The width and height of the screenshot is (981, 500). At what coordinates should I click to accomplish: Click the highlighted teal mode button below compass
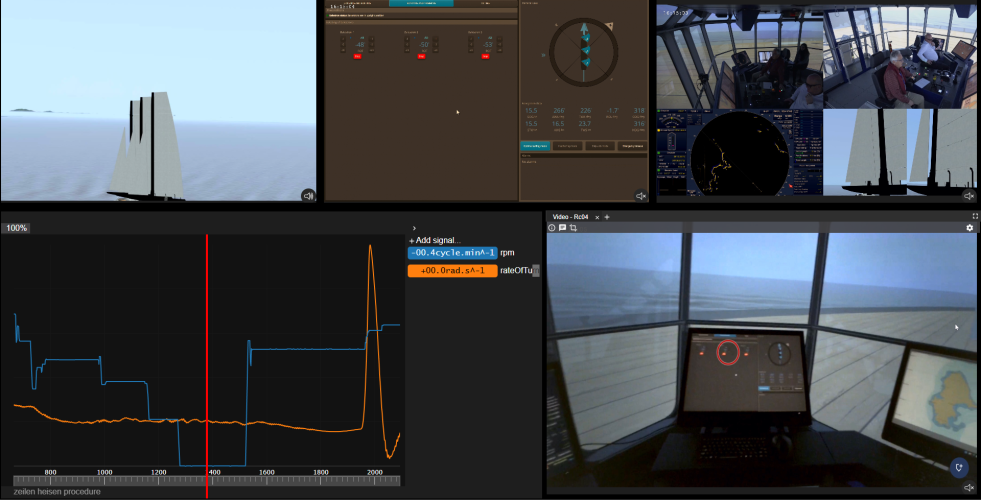[536, 146]
